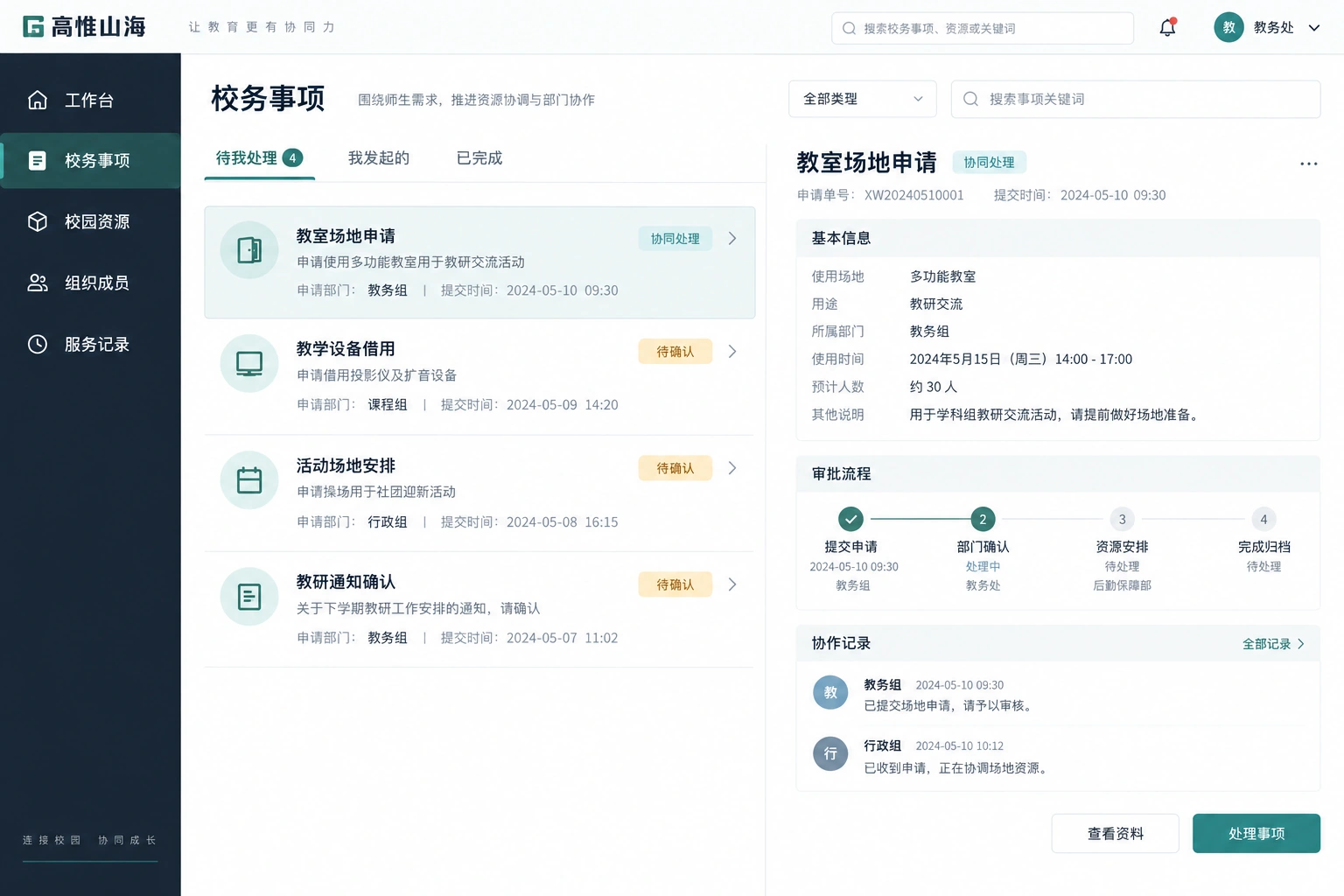Click the calendar icon of 活动场地安排 item
The height and width of the screenshot is (896, 1344).
[249, 479]
